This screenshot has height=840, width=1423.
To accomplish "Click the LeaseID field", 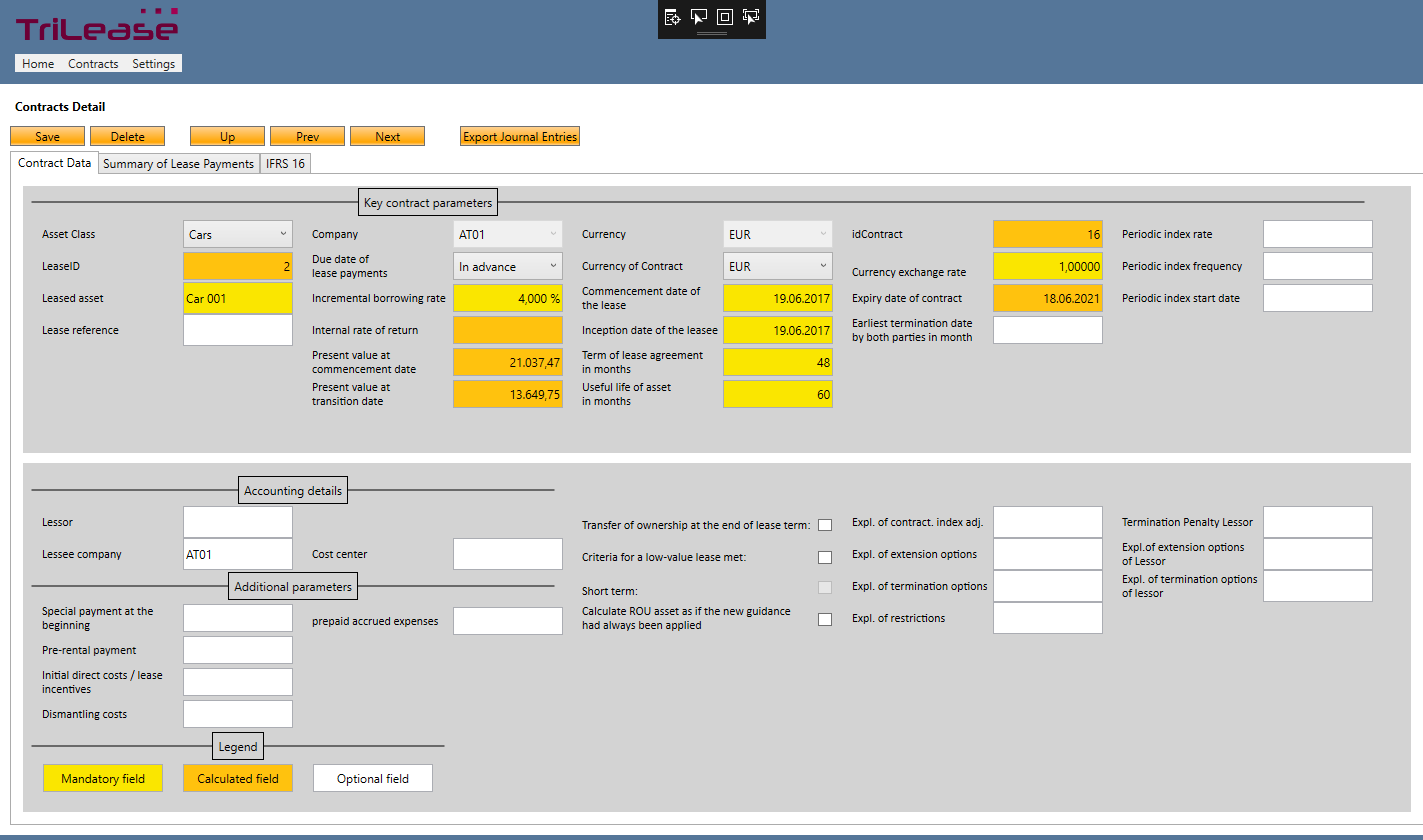I will (x=238, y=266).
